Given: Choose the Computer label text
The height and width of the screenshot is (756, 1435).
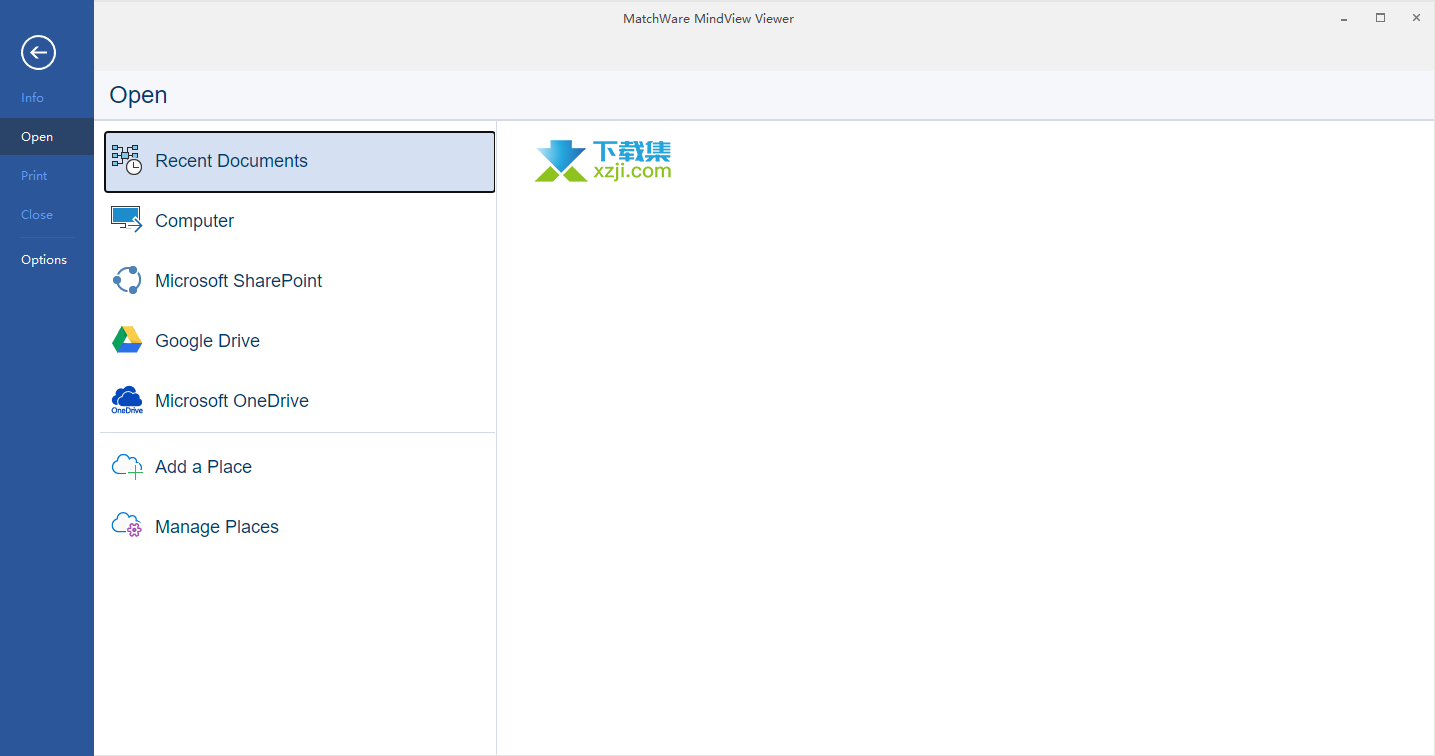Looking at the screenshot, I should [x=194, y=221].
